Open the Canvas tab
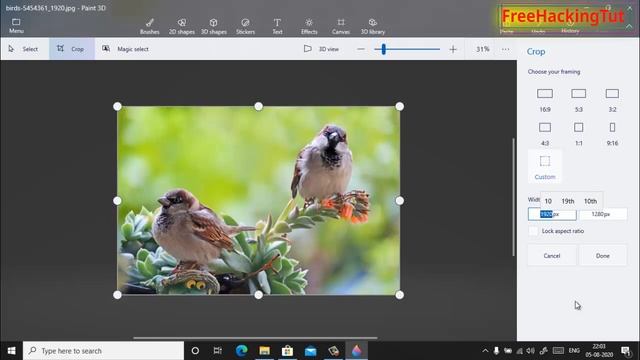Image resolution: width=640 pixels, height=360 pixels. click(340, 26)
